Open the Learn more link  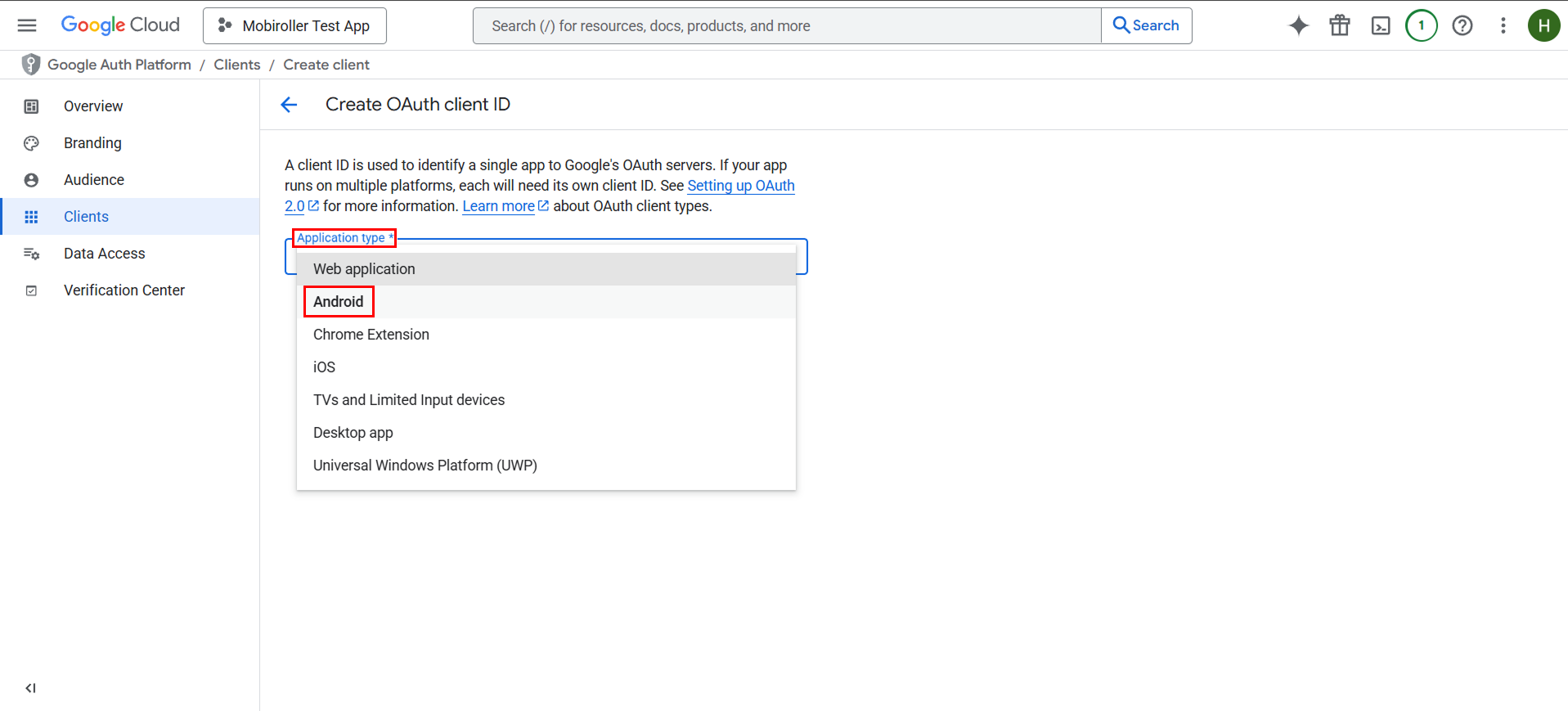tap(498, 206)
